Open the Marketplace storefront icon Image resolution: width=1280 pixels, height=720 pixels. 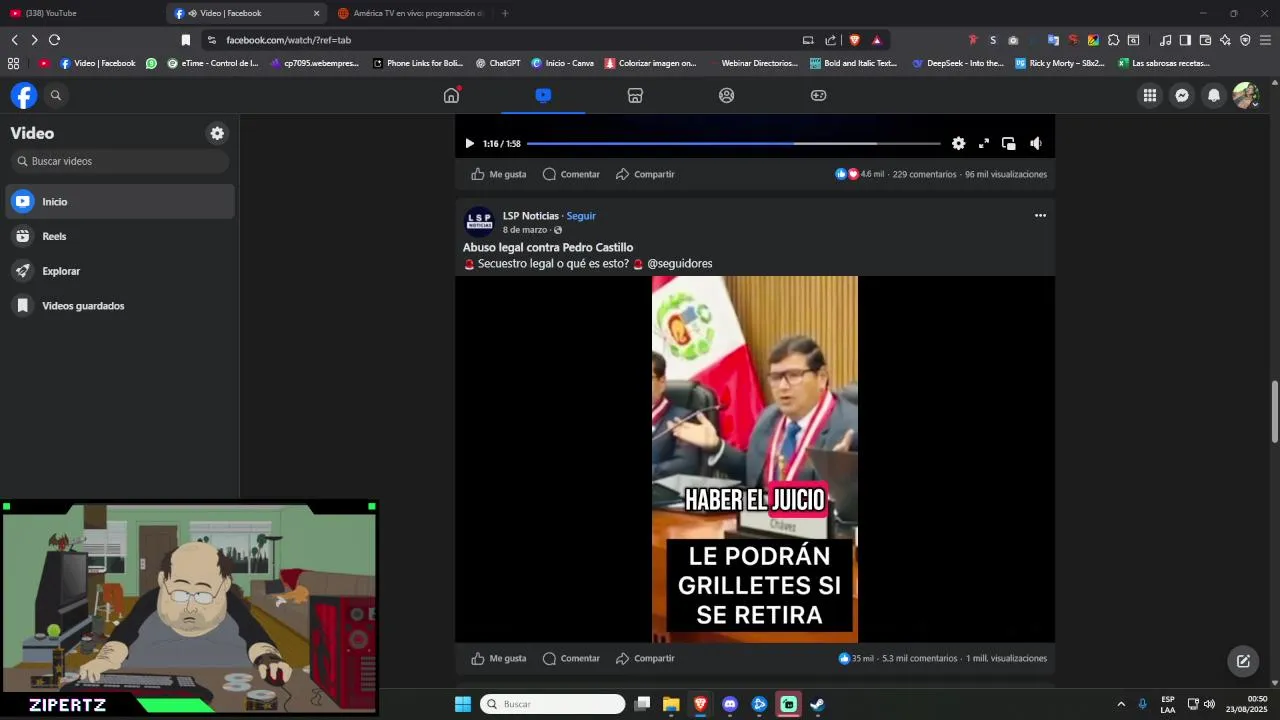(635, 95)
